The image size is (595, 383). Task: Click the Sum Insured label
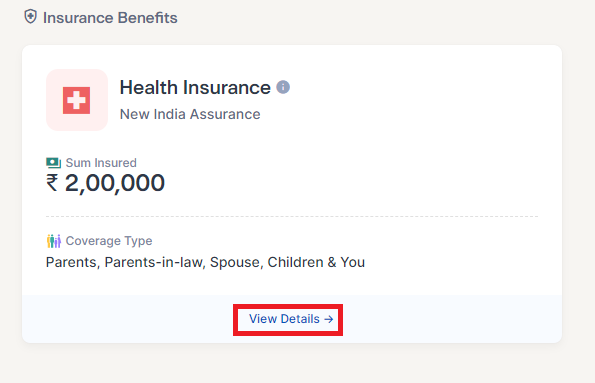click(x=101, y=163)
